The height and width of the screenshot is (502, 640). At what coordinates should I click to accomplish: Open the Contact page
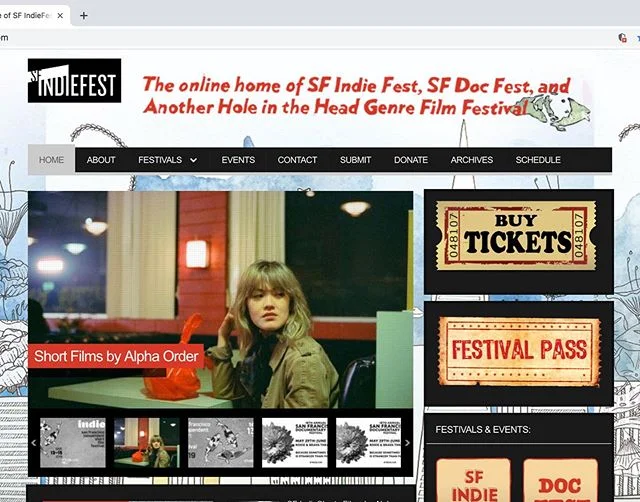coord(297,160)
